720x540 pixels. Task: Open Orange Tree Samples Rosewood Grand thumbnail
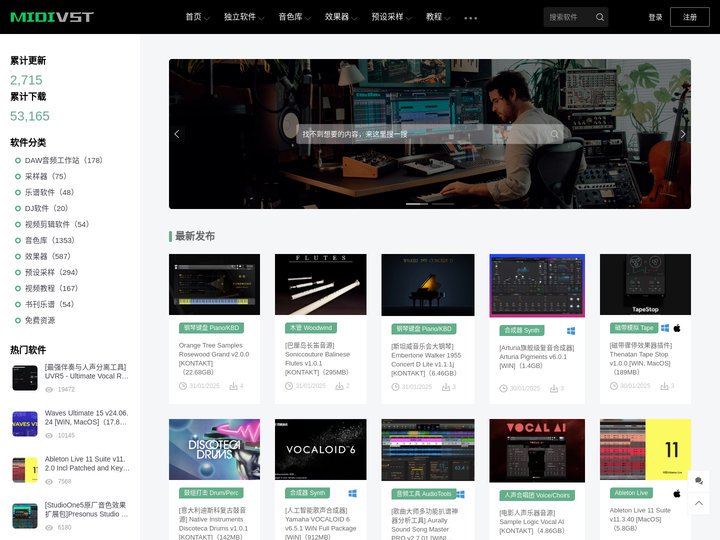click(214, 284)
